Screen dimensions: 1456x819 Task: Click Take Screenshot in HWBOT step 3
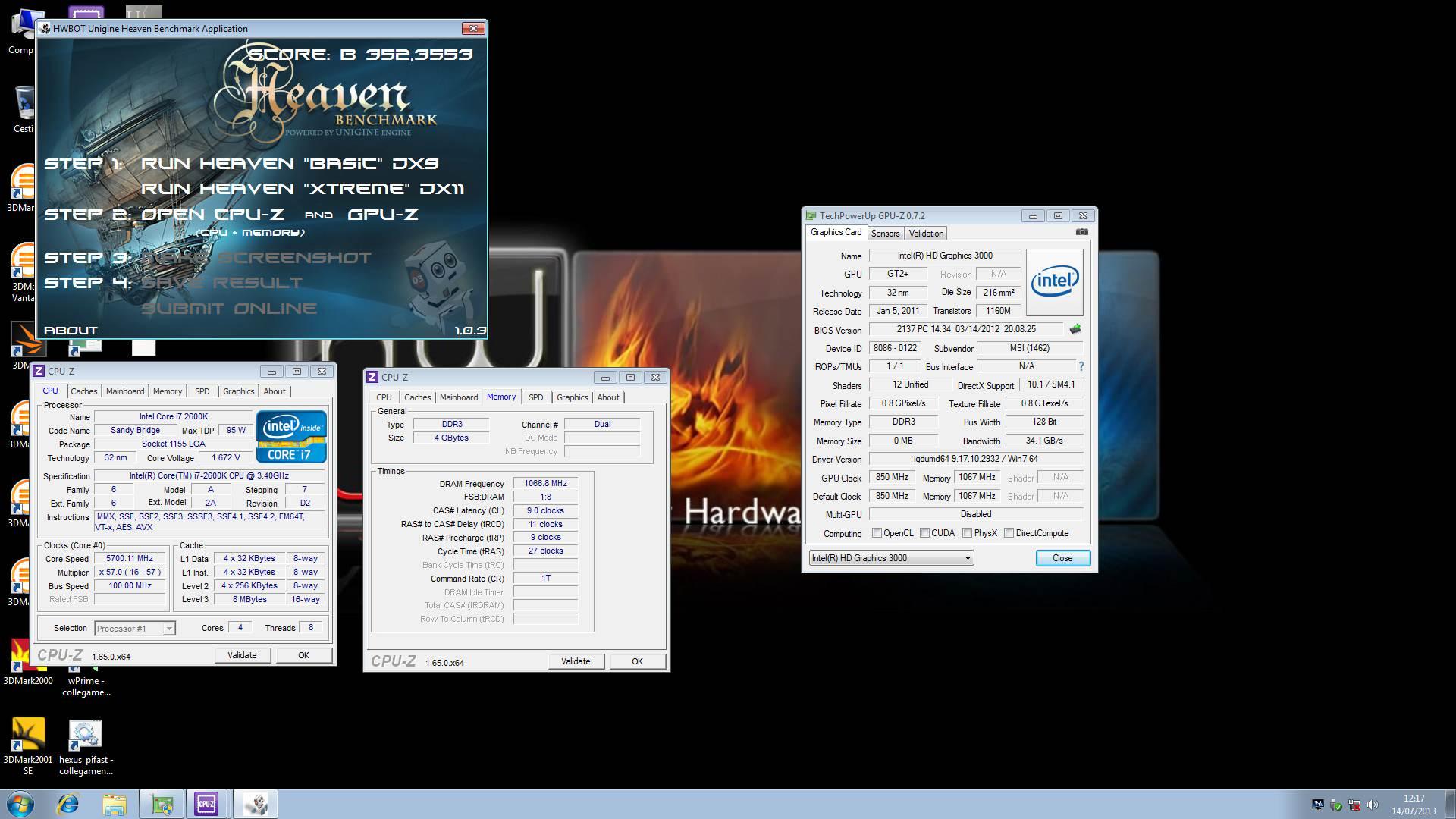click(x=256, y=258)
